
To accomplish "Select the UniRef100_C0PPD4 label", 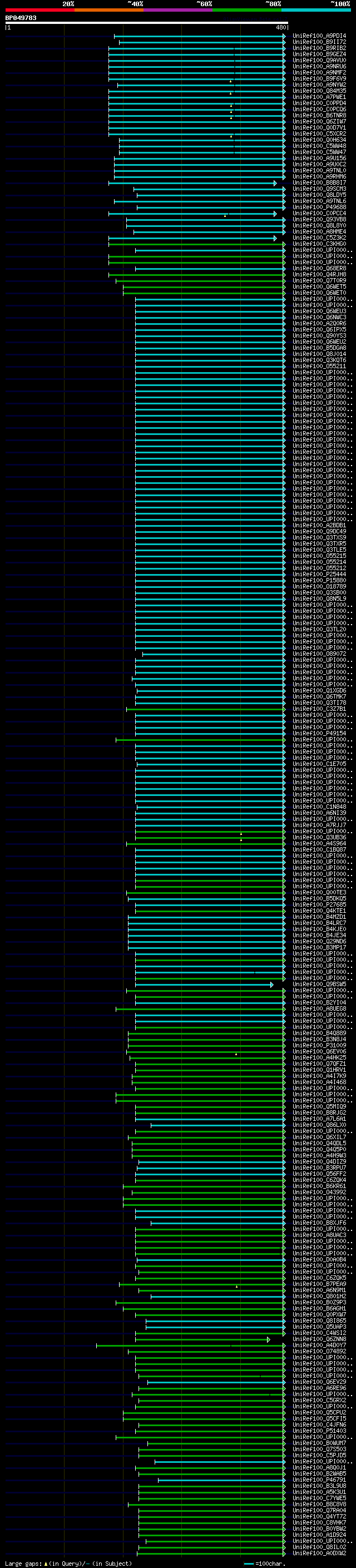I will point(319,103).
